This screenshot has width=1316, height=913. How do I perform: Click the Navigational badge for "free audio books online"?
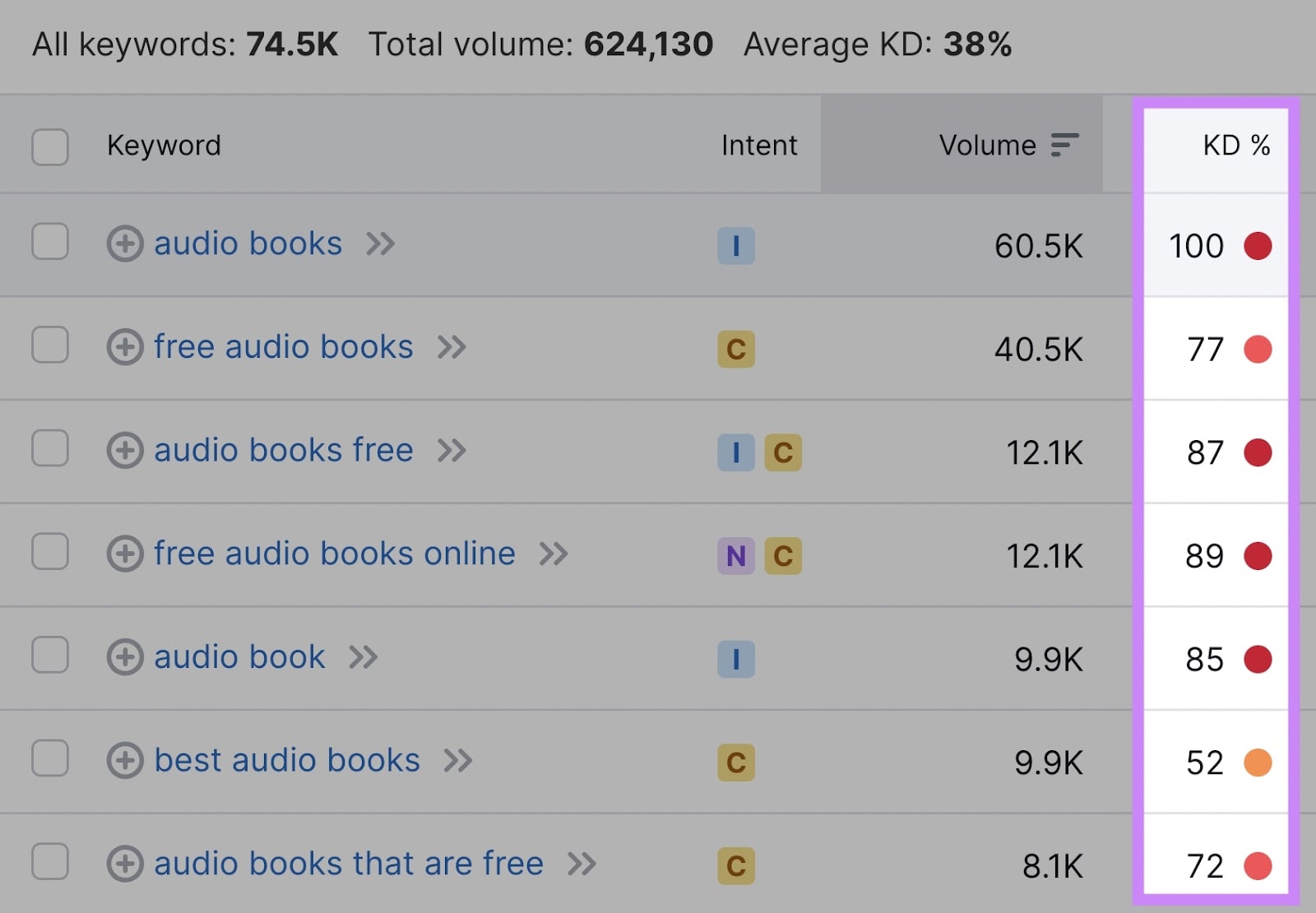pos(736,556)
